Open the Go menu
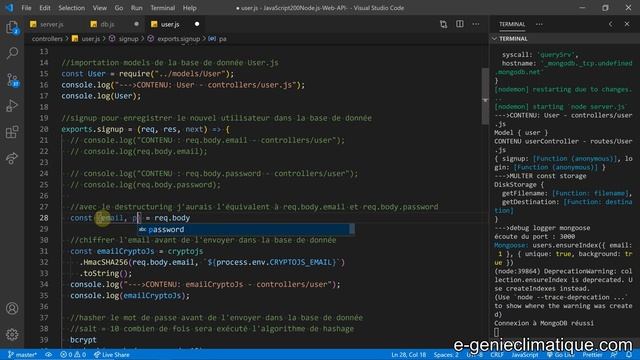 point(119,8)
